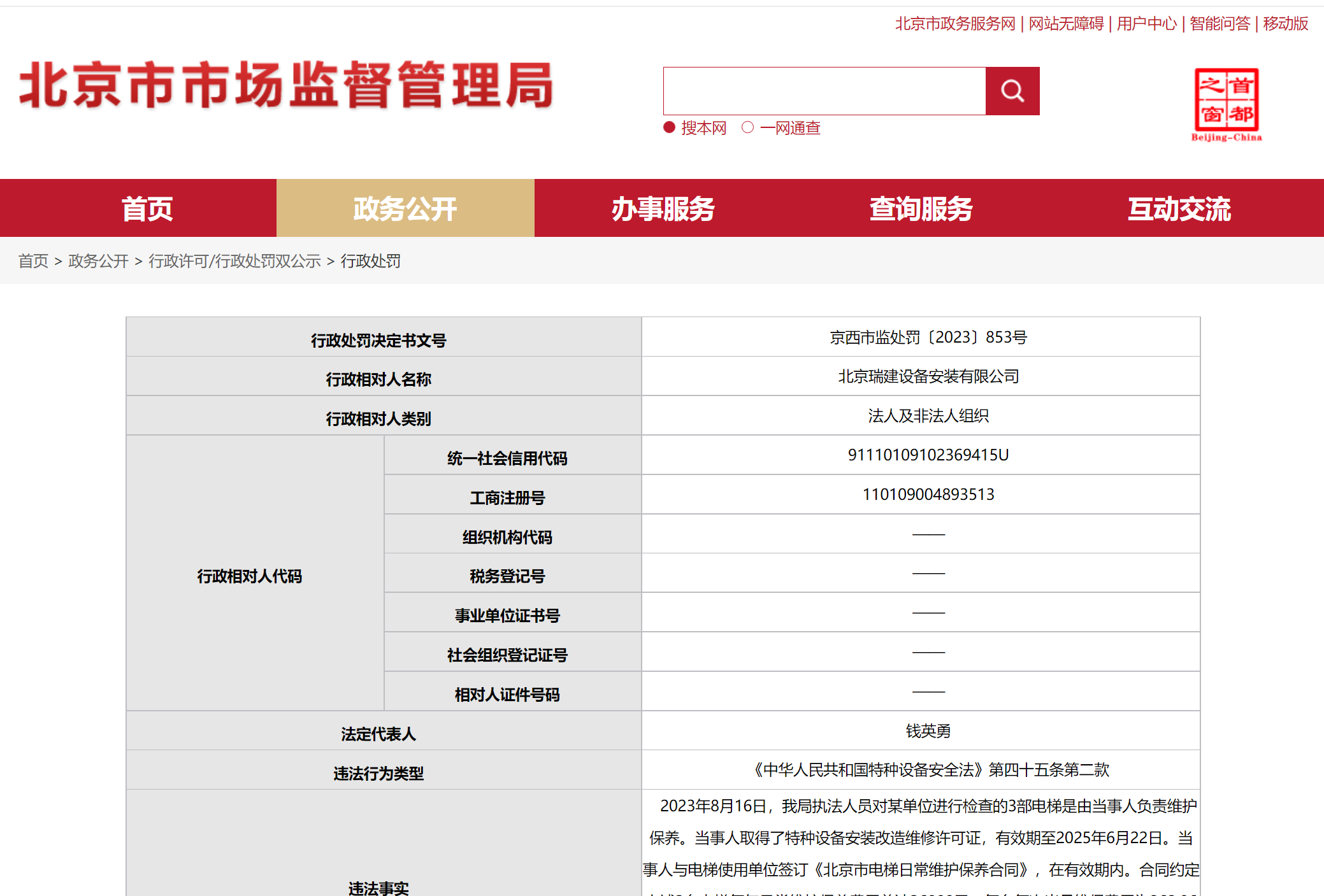The width and height of the screenshot is (1324, 896).
Task: Open the 办事服务 navigation tab
Action: point(663,208)
